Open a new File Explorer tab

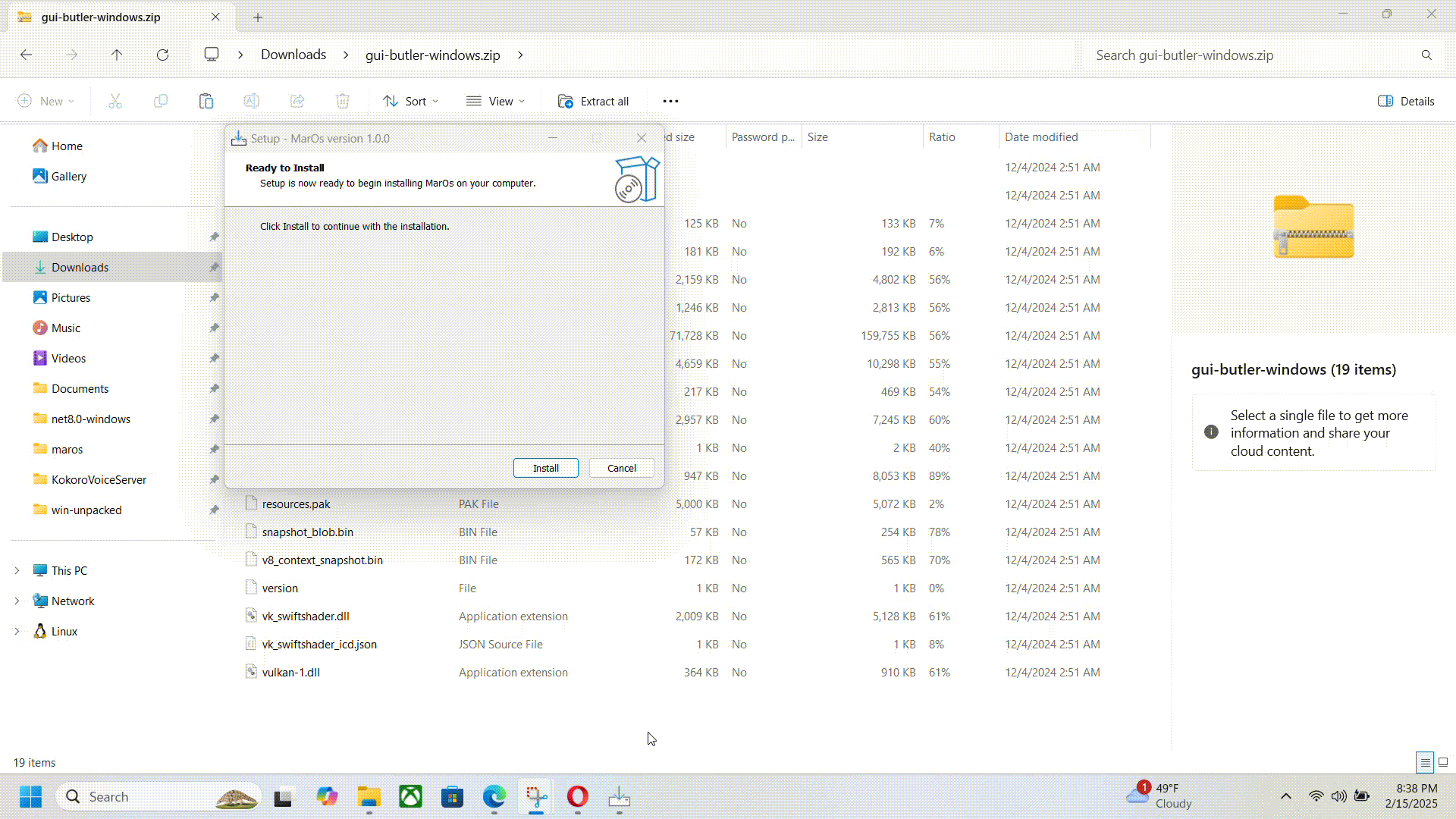pyautogui.click(x=258, y=17)
